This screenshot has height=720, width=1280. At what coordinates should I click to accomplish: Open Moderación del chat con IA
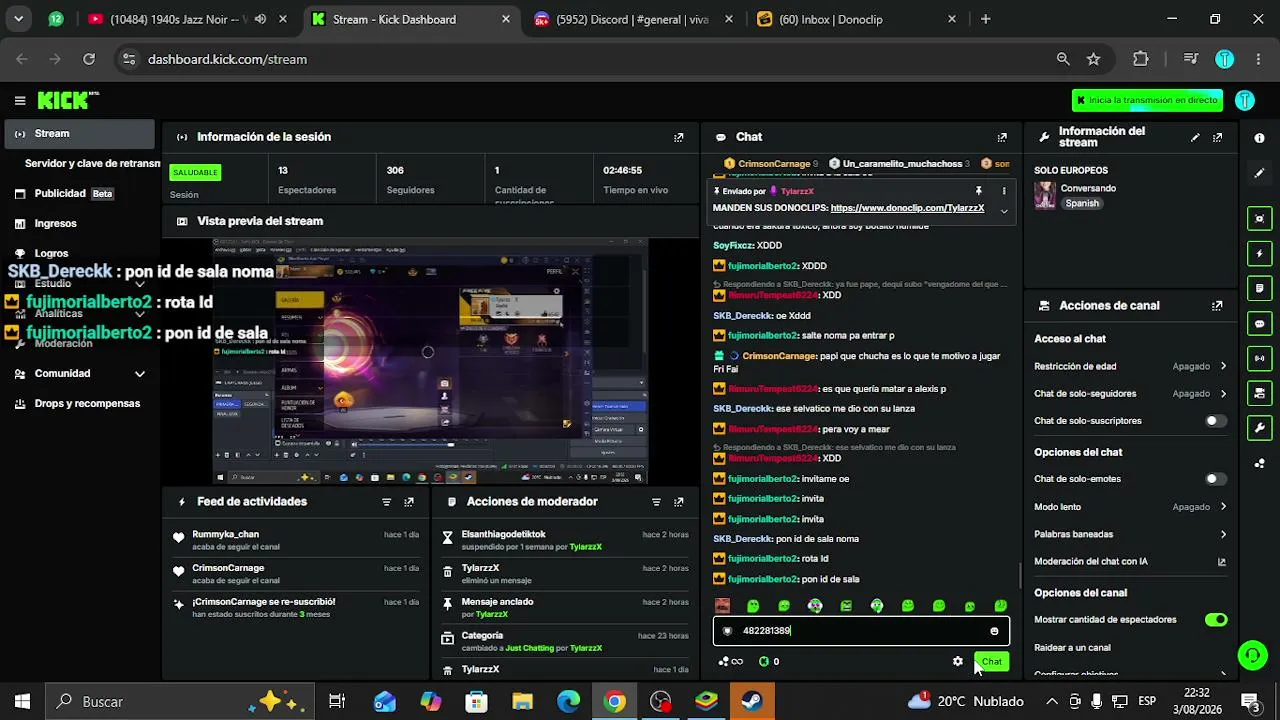coord(1130,562)
